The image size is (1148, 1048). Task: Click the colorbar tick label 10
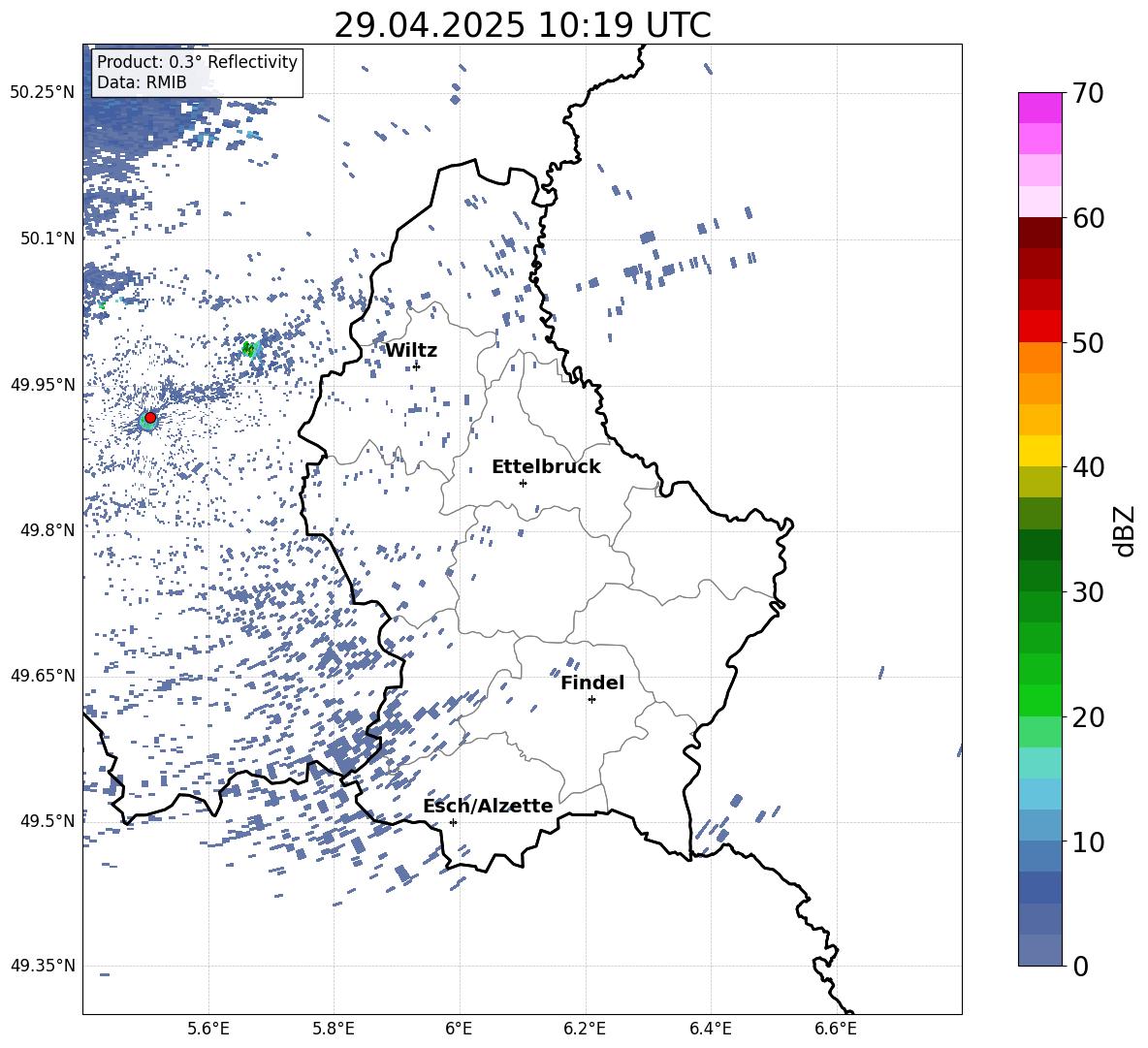point(1088,842)
